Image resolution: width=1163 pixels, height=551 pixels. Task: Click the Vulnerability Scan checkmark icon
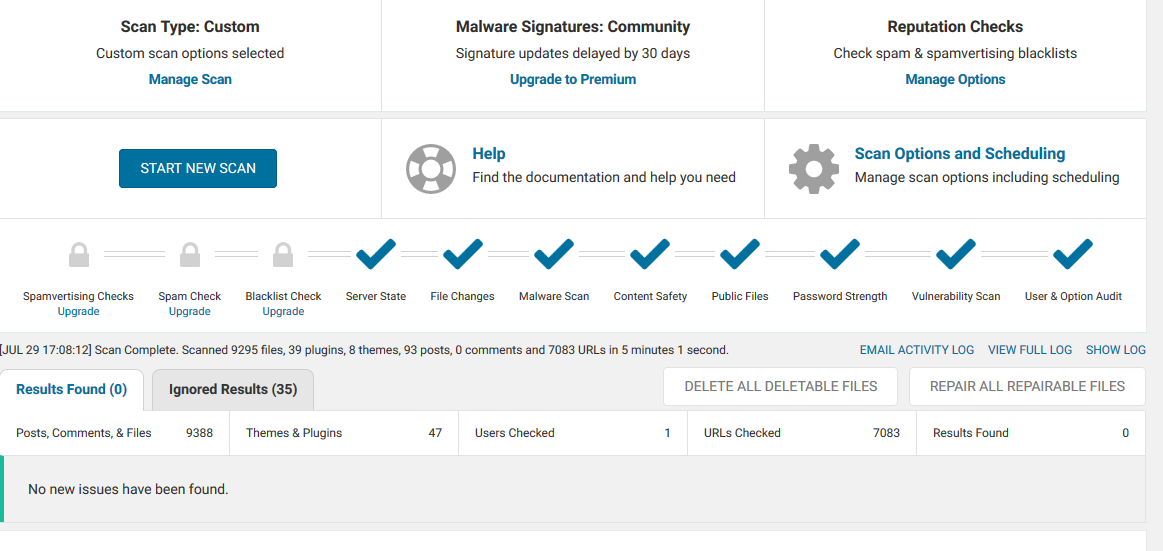coord(956,254)
